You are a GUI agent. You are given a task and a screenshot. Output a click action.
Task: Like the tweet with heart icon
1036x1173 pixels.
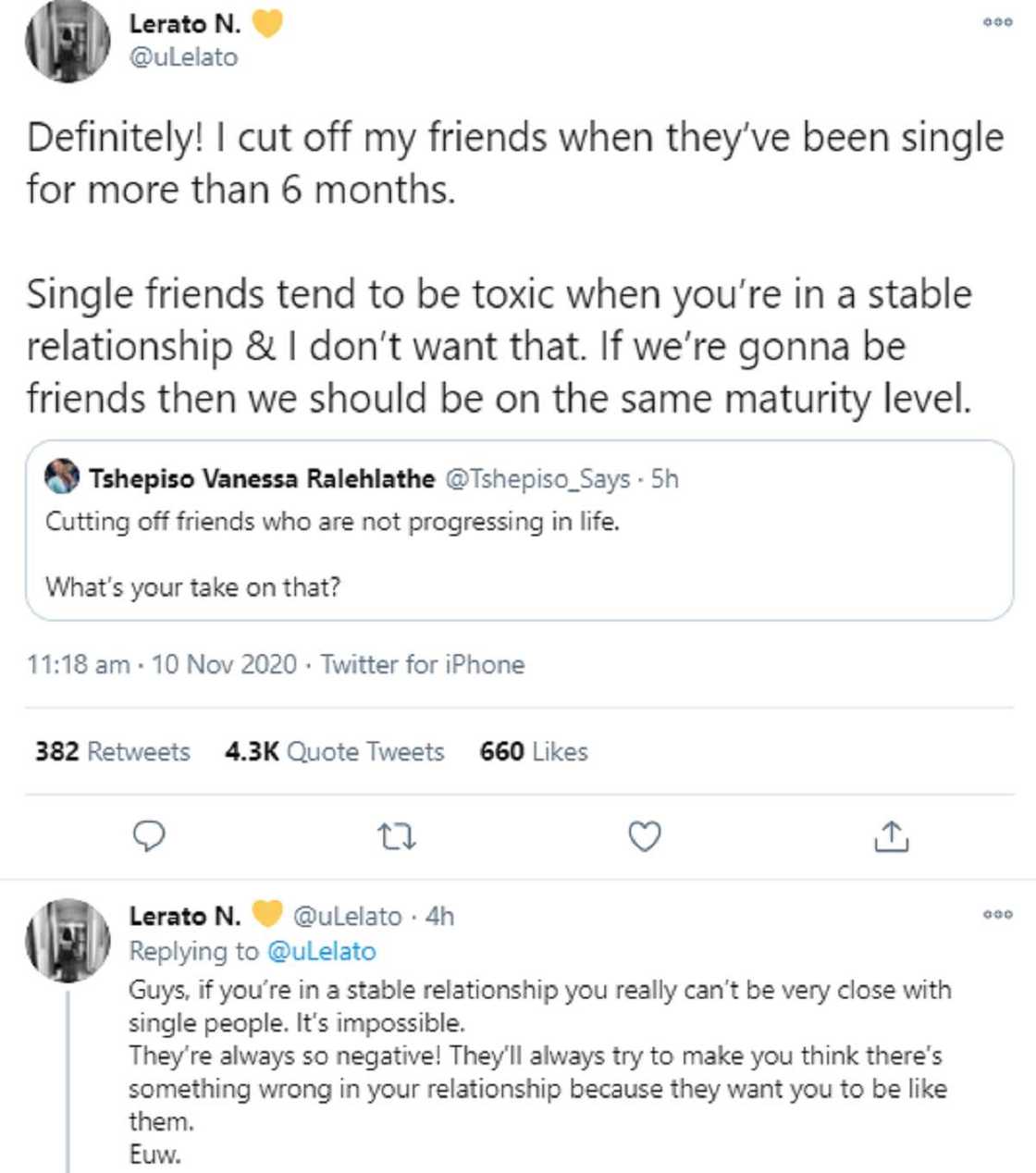tap(644, 836)
